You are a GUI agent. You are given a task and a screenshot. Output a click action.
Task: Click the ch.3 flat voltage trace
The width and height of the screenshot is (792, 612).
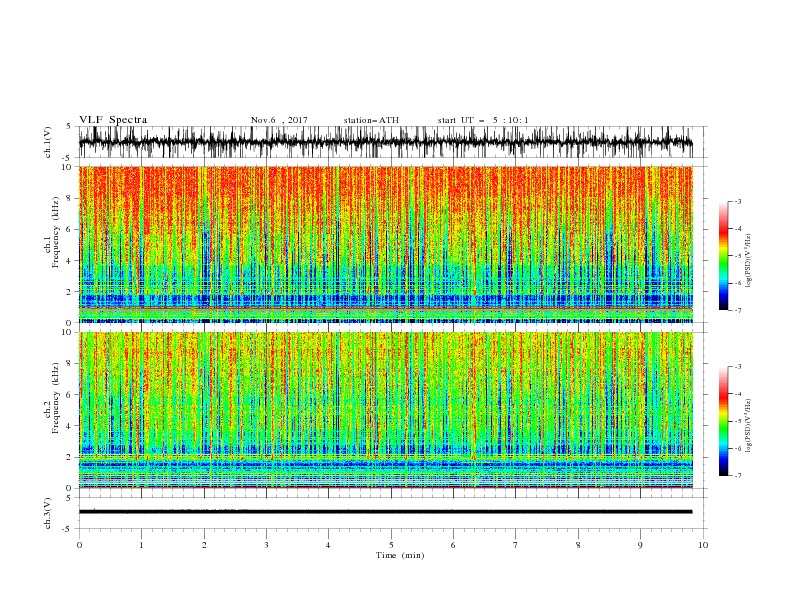[385, 512]
